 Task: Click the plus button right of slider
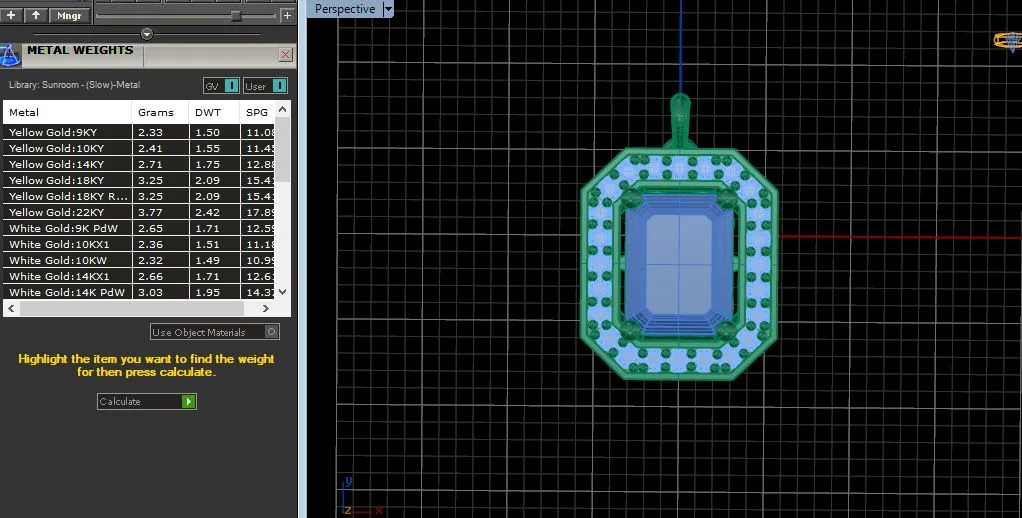pos(287,15)
